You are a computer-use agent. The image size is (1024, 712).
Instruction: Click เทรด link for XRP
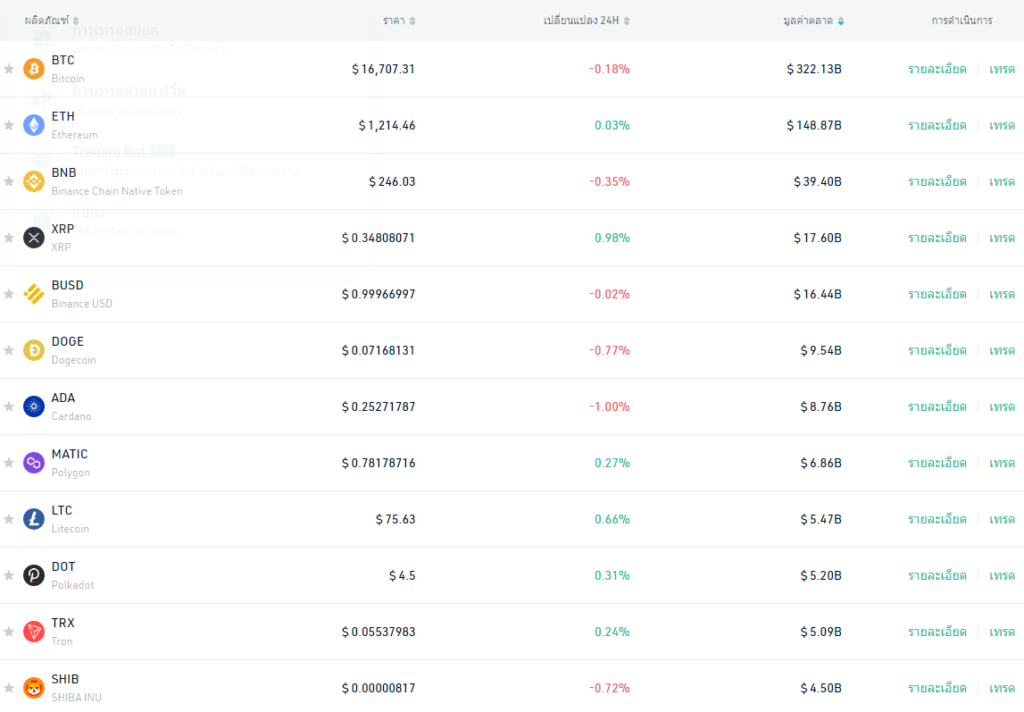coord(1002,238)
